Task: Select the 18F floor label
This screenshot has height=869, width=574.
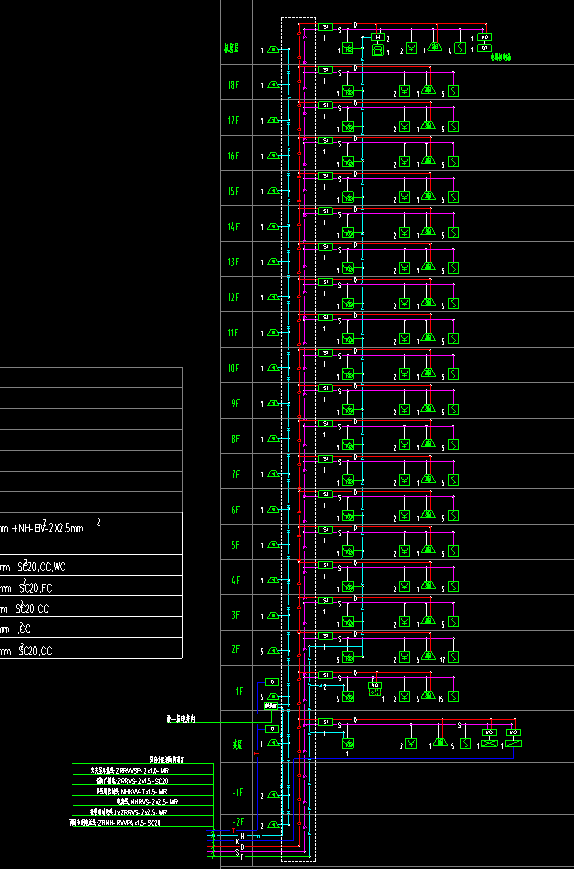Action: tap(233, 85)
